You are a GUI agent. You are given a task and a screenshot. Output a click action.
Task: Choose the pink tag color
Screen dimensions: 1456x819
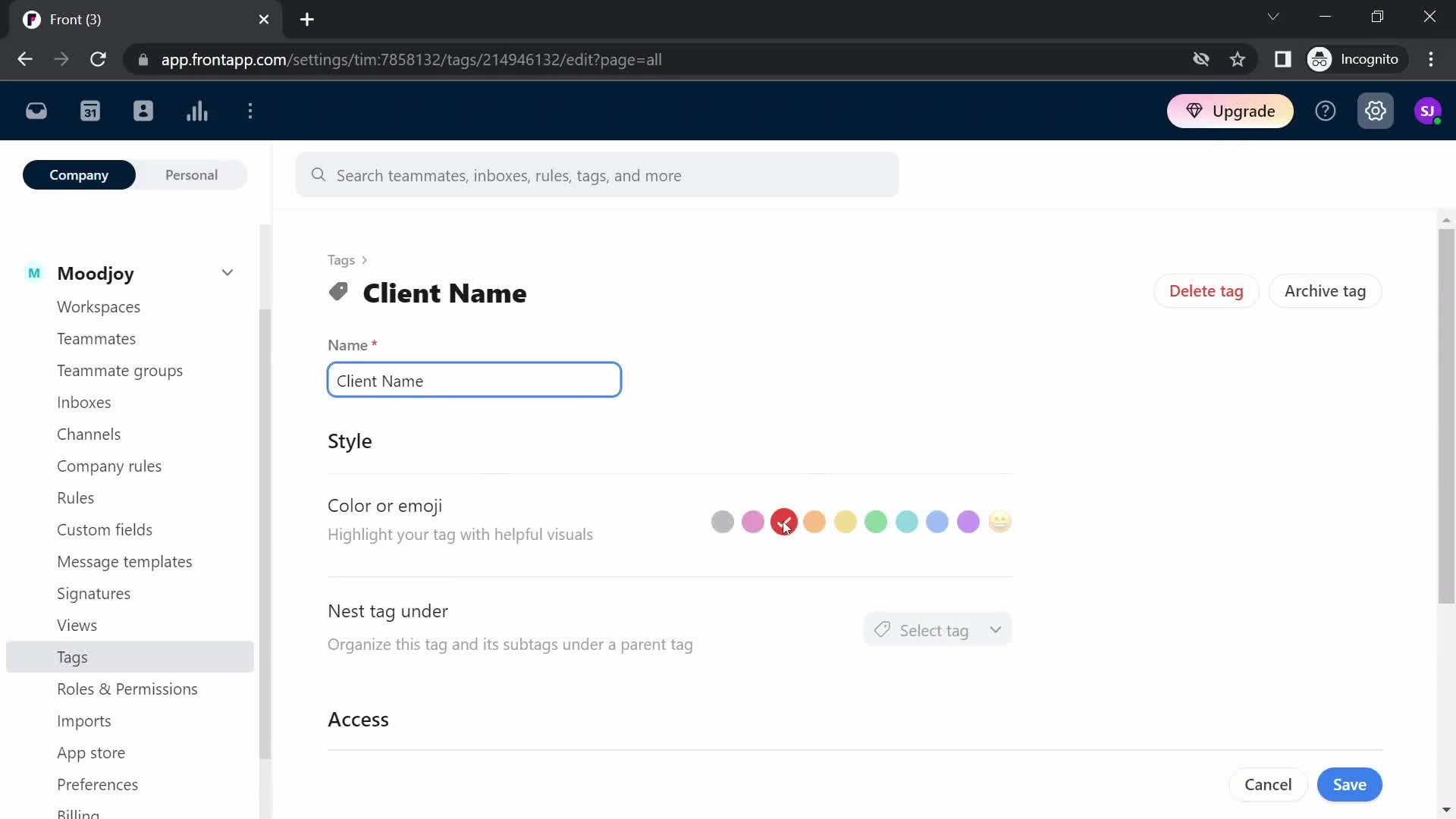tap(753, 522)
